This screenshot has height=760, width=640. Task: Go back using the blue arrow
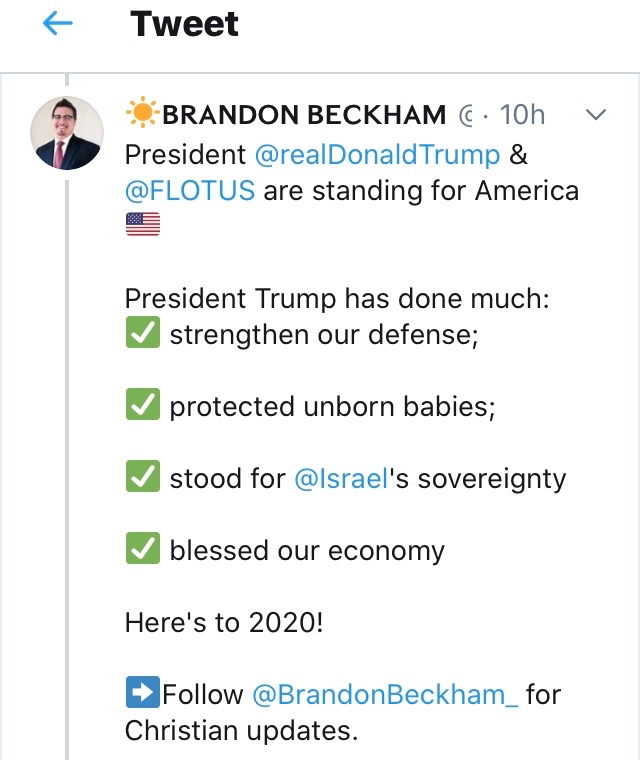click(59, 25)
